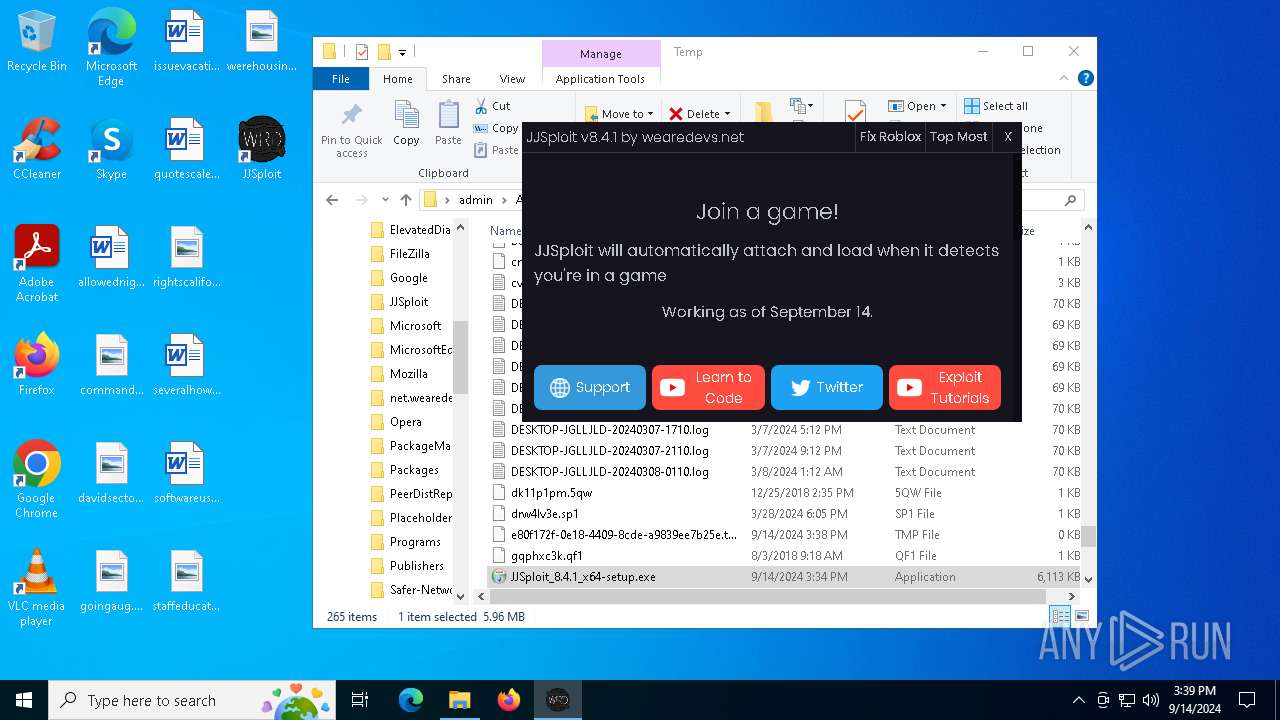1280x720 pixels.
Task: Select JJSploit_8.4.1_x64-setup.exe file
Action: coord(785,577)
